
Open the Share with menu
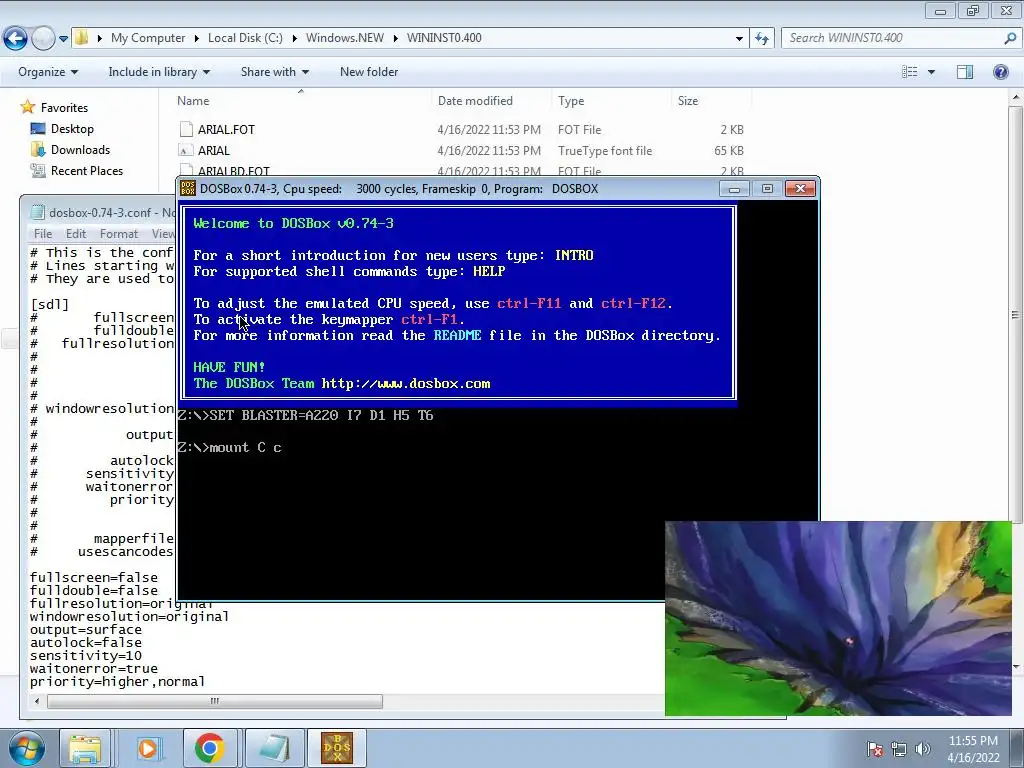(274, 72)
